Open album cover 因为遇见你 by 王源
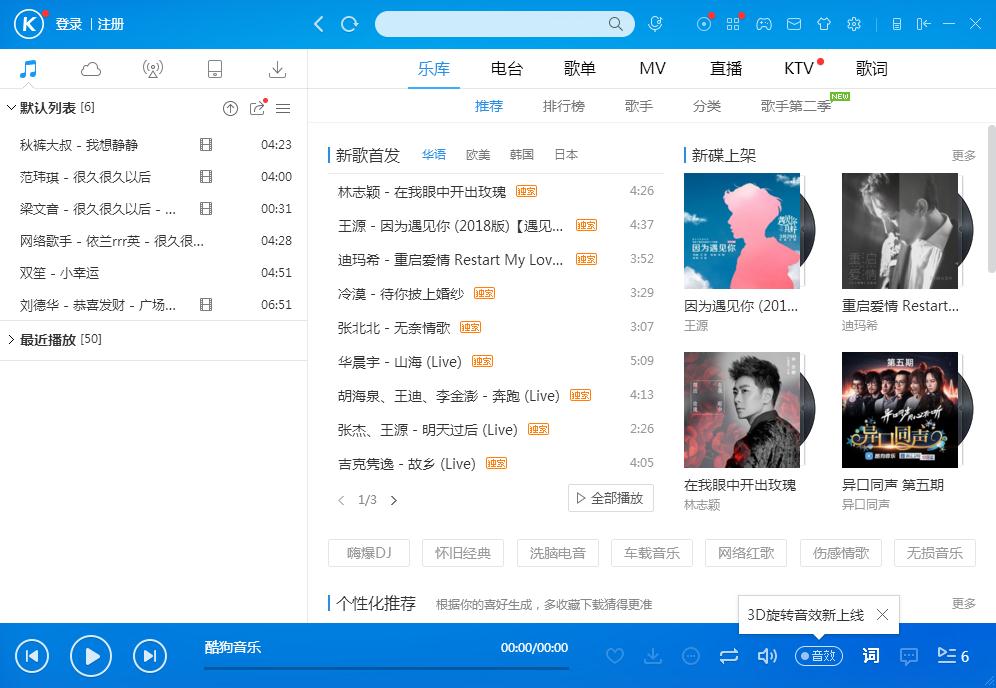The image size is (996, 688). point(741,231)
